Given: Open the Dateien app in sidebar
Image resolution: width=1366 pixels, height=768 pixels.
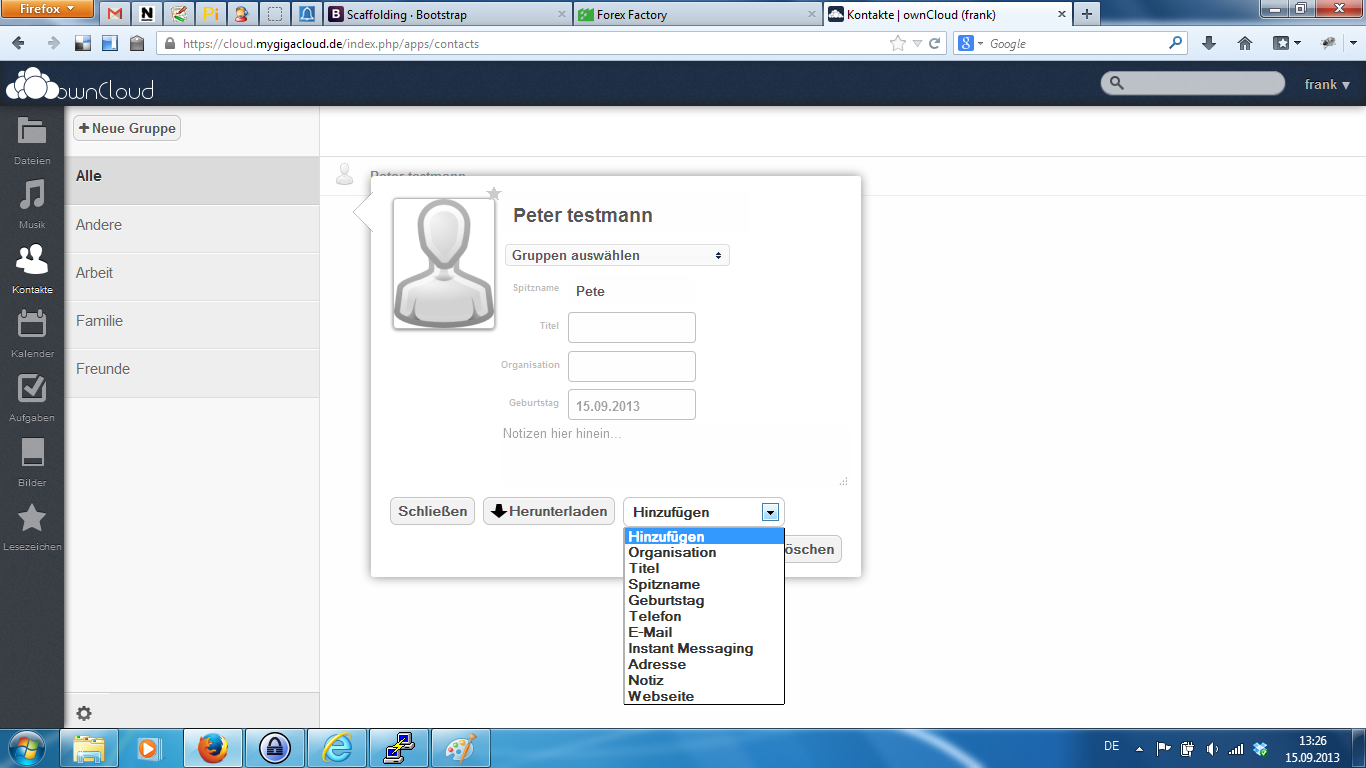Looking at the screenshot, I should tap(32, 139).
